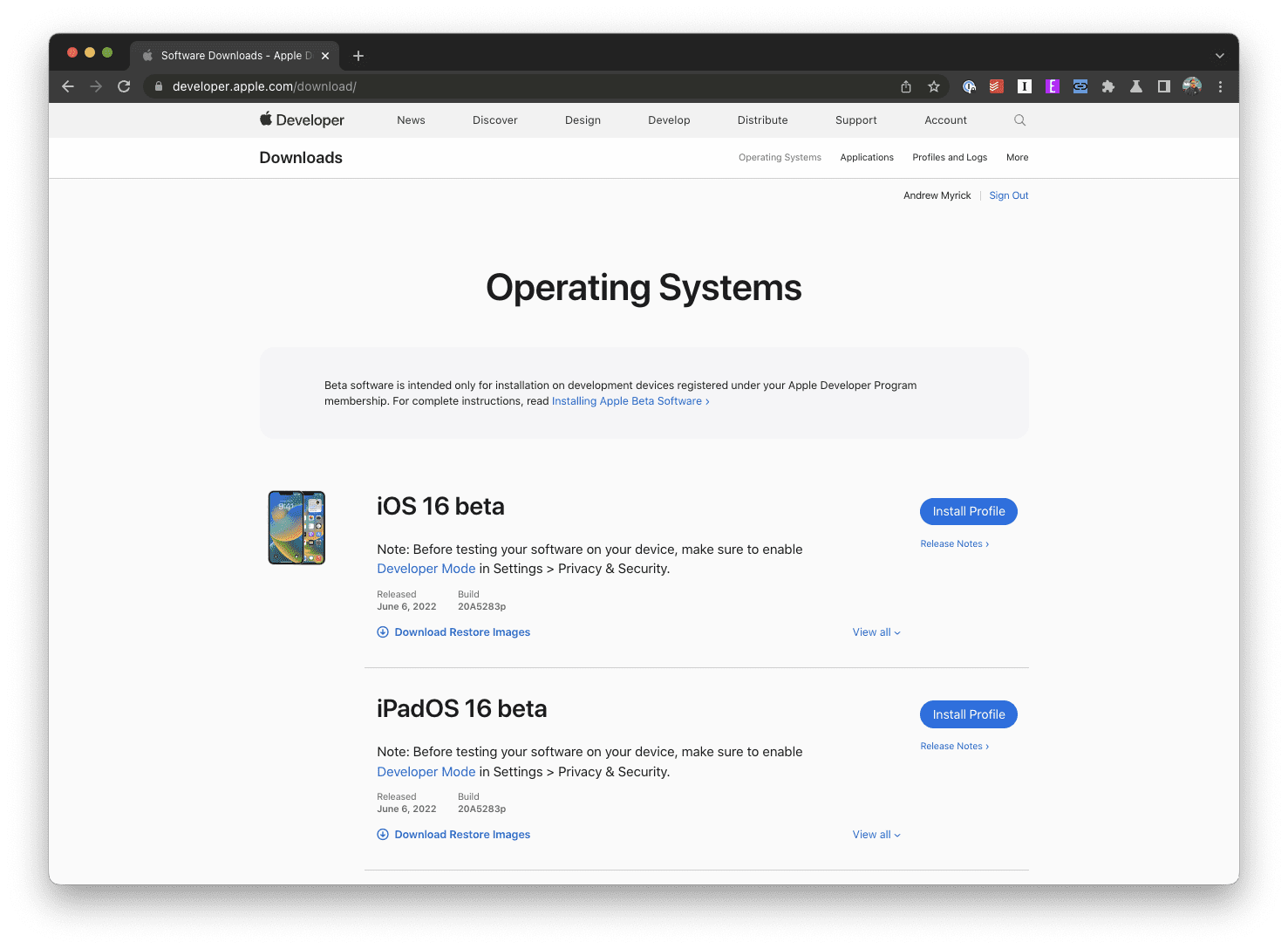Open Chrome's three-dot menu
This screenshot has width=1288, height=949.
pos(1220,86)
